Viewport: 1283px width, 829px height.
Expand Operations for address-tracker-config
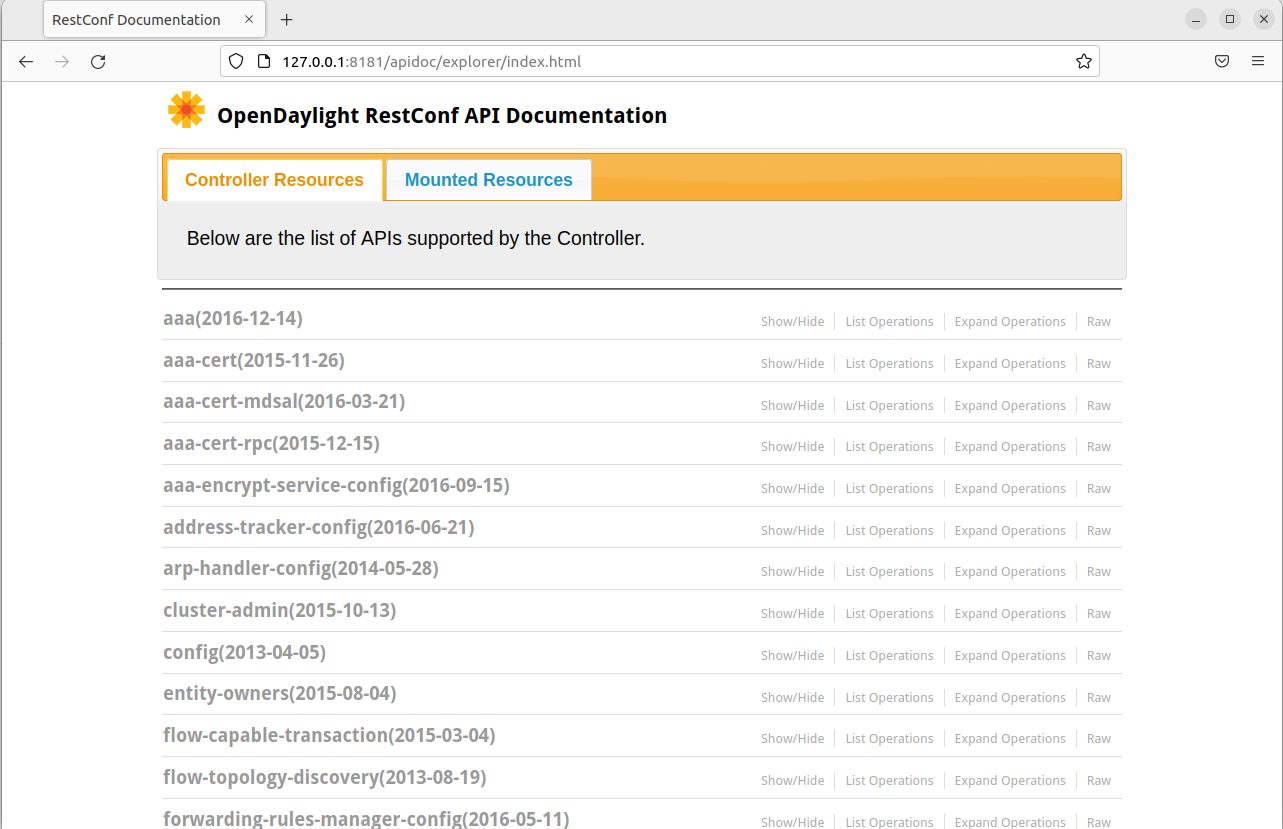coord(1010,531)
